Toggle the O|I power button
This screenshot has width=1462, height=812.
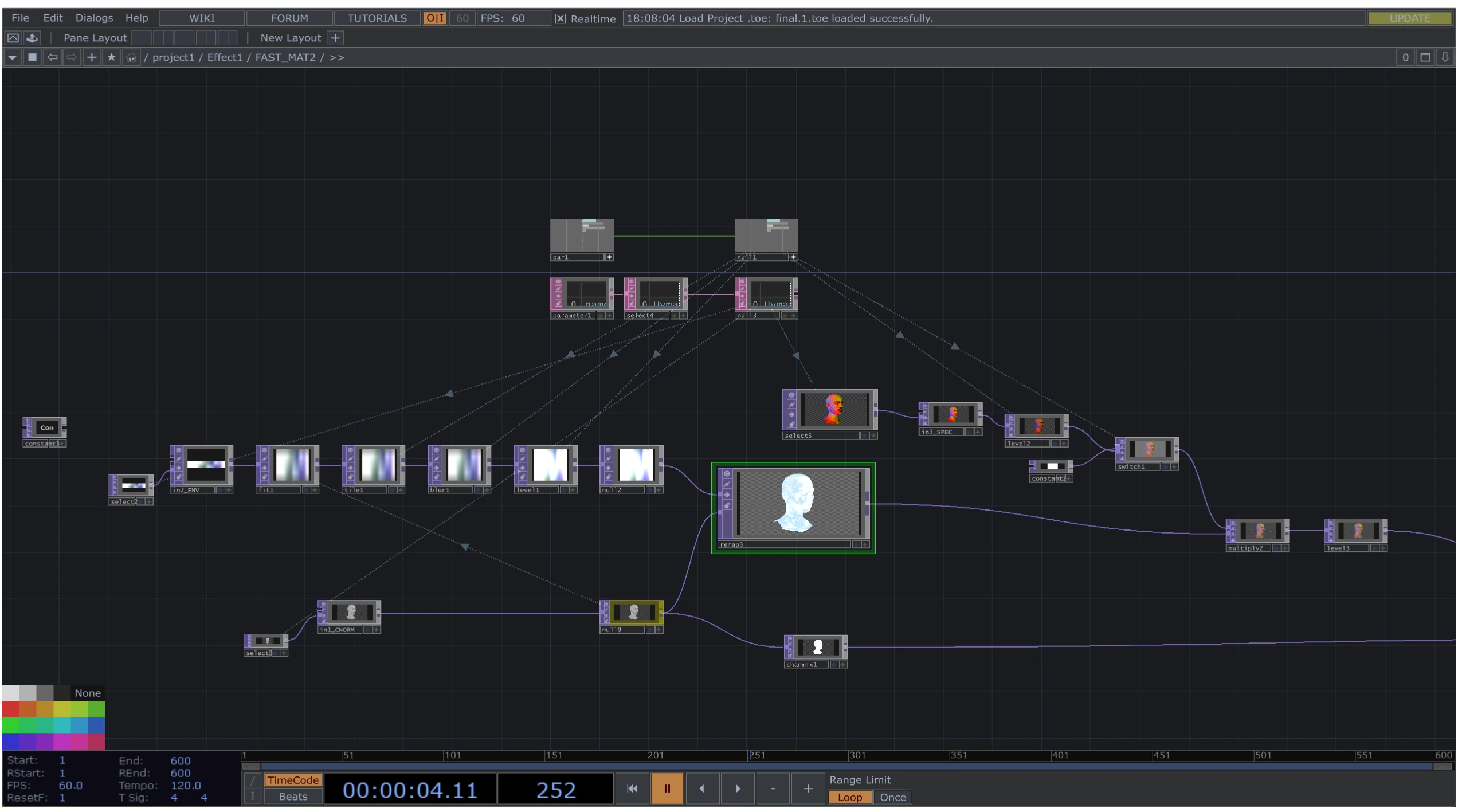tap(434, 18)
